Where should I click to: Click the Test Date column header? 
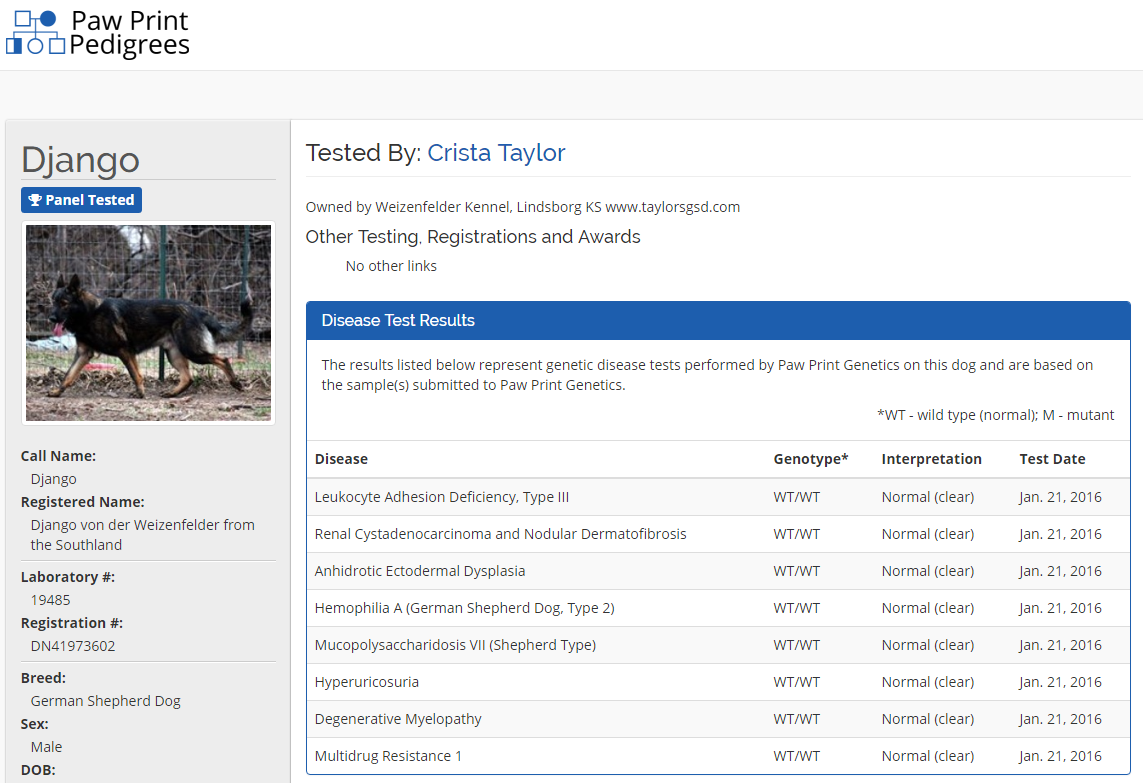click(1053, 459)
